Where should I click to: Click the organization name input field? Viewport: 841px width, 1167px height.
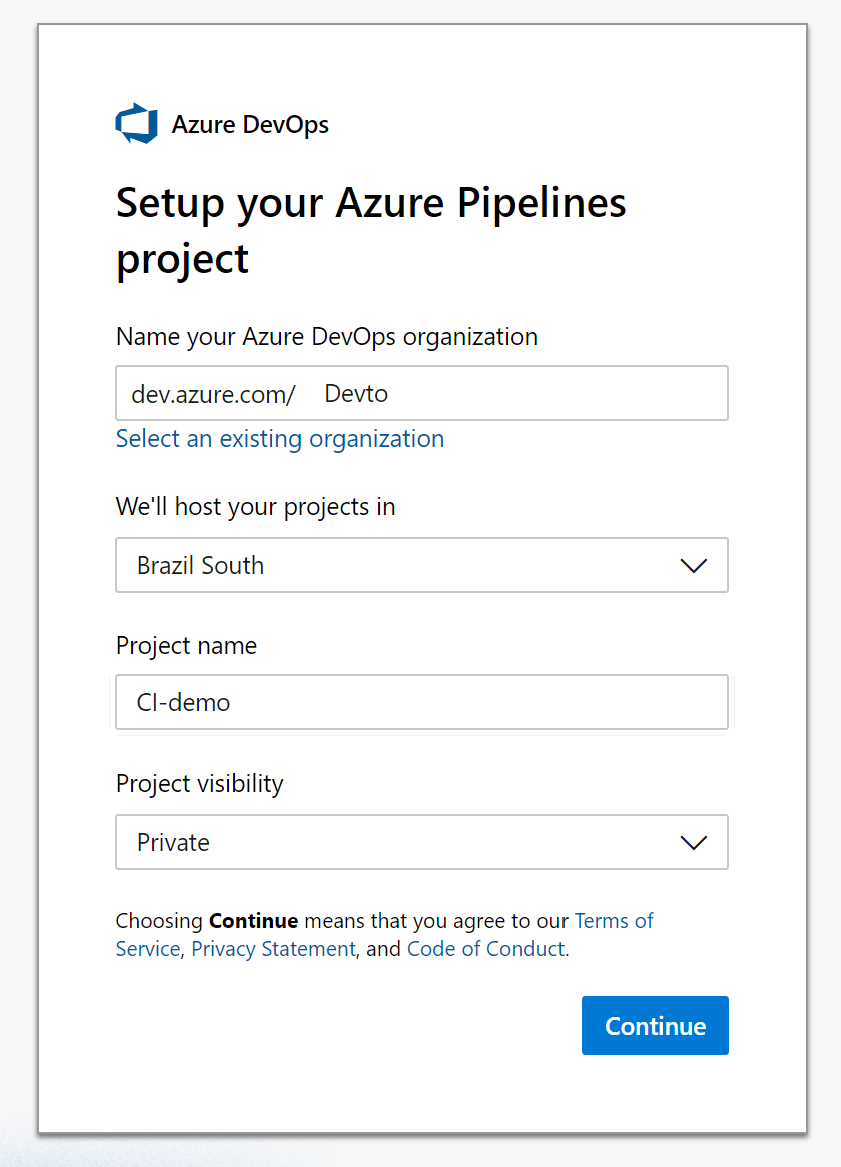[422, 393]
